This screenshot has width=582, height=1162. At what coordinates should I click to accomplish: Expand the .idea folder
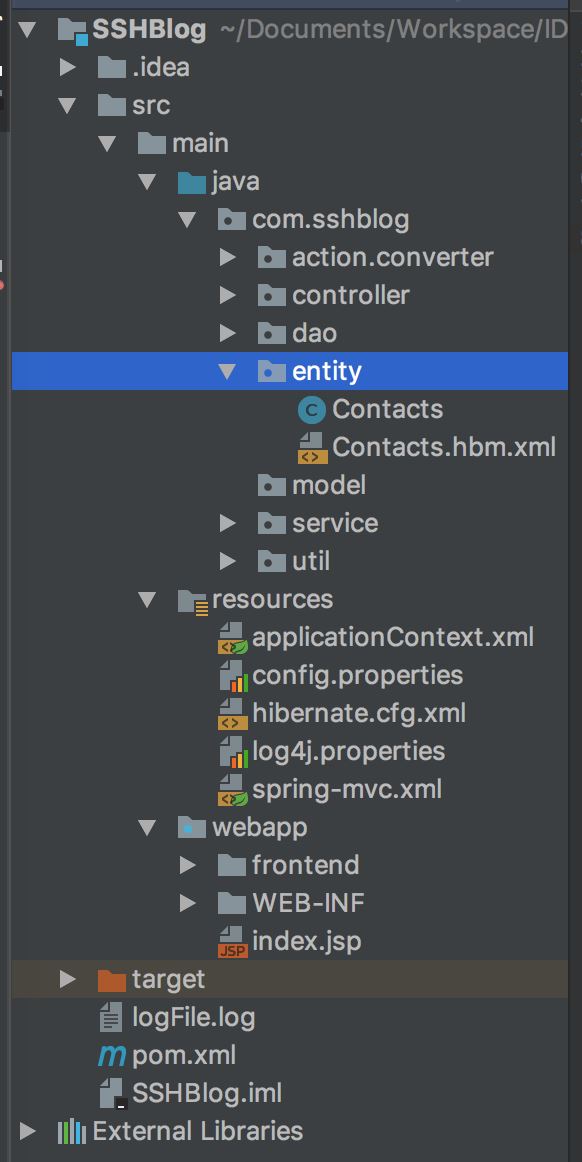(67, 68)
